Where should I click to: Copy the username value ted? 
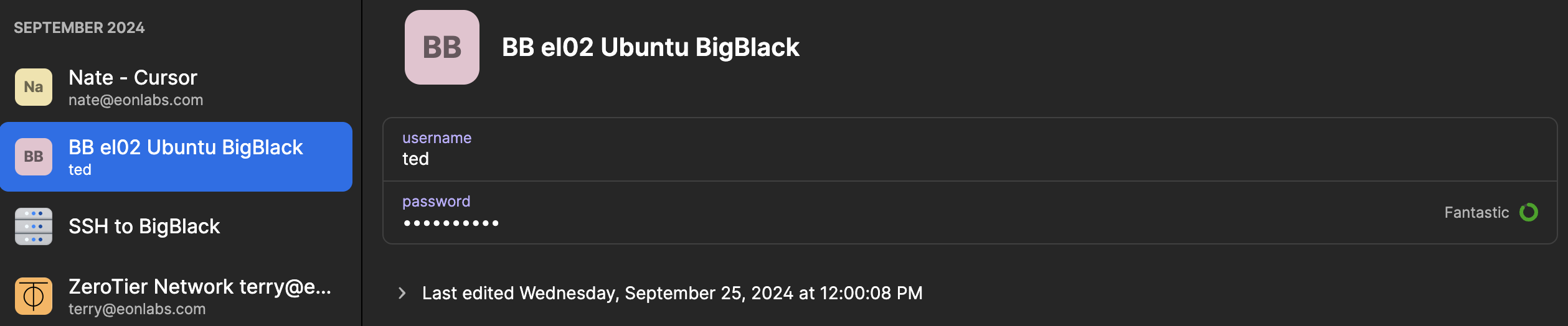[x=415, y=159]
